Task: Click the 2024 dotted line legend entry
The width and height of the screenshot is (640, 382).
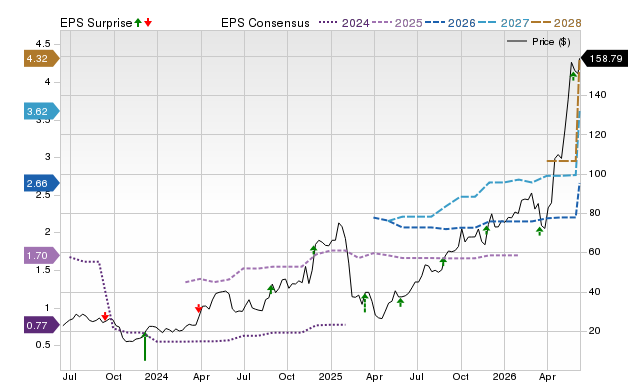Action: 344,23
